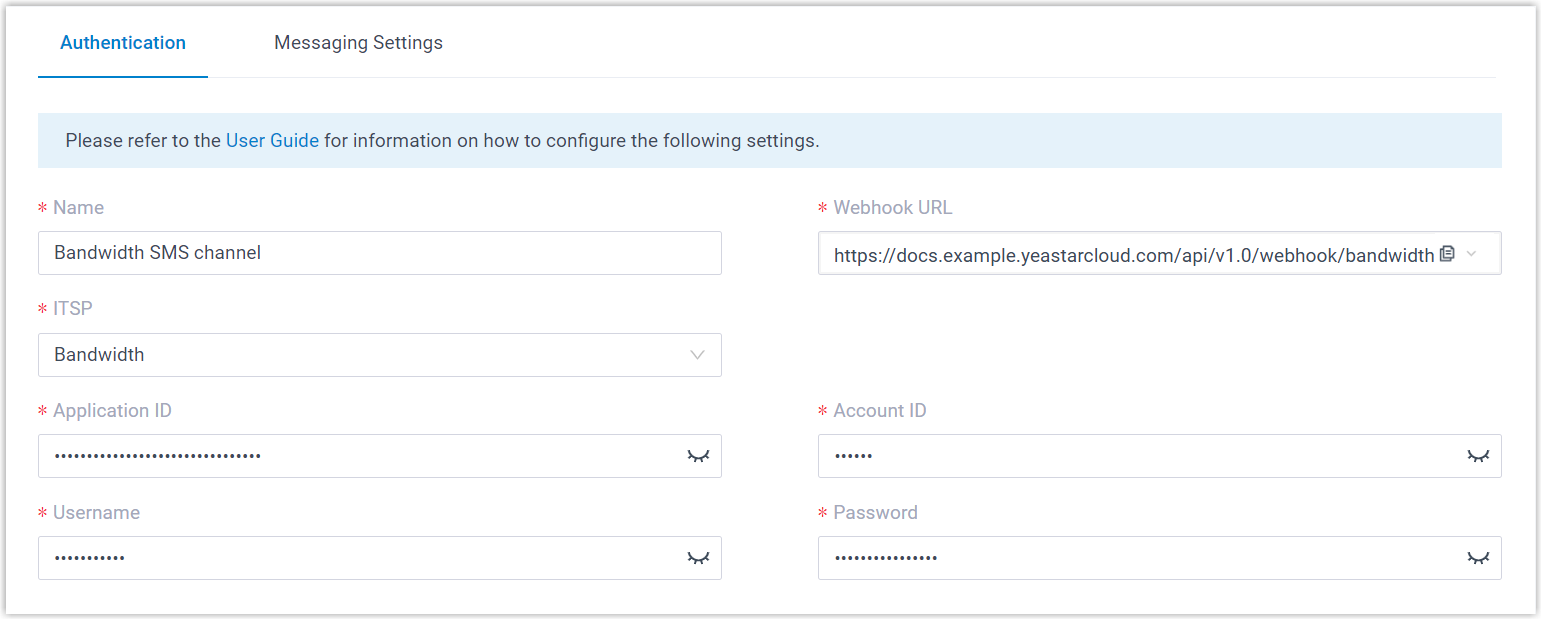The image size is (1542, 620).
Task: Click the ITSP field label
Action: pos(73,309)
